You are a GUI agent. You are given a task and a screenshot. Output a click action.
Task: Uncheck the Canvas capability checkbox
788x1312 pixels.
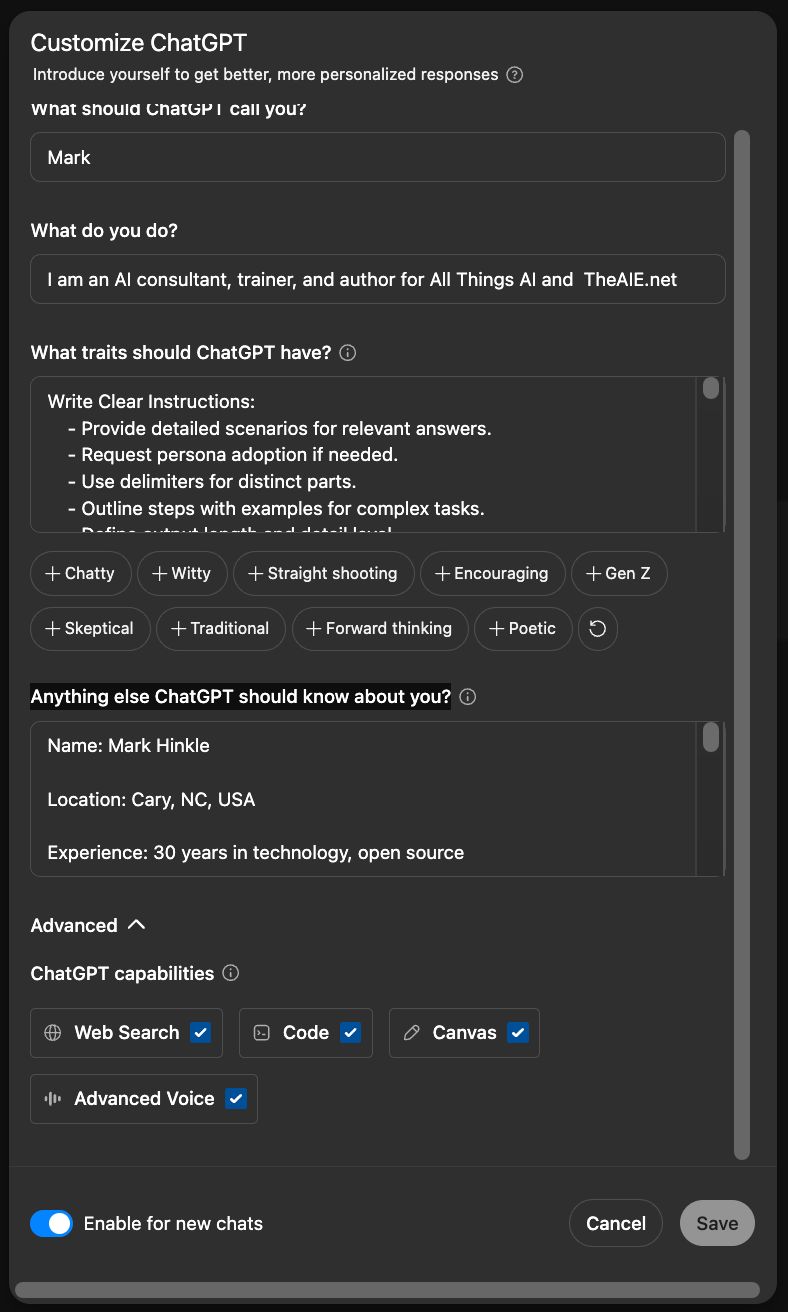[517, 1033]
